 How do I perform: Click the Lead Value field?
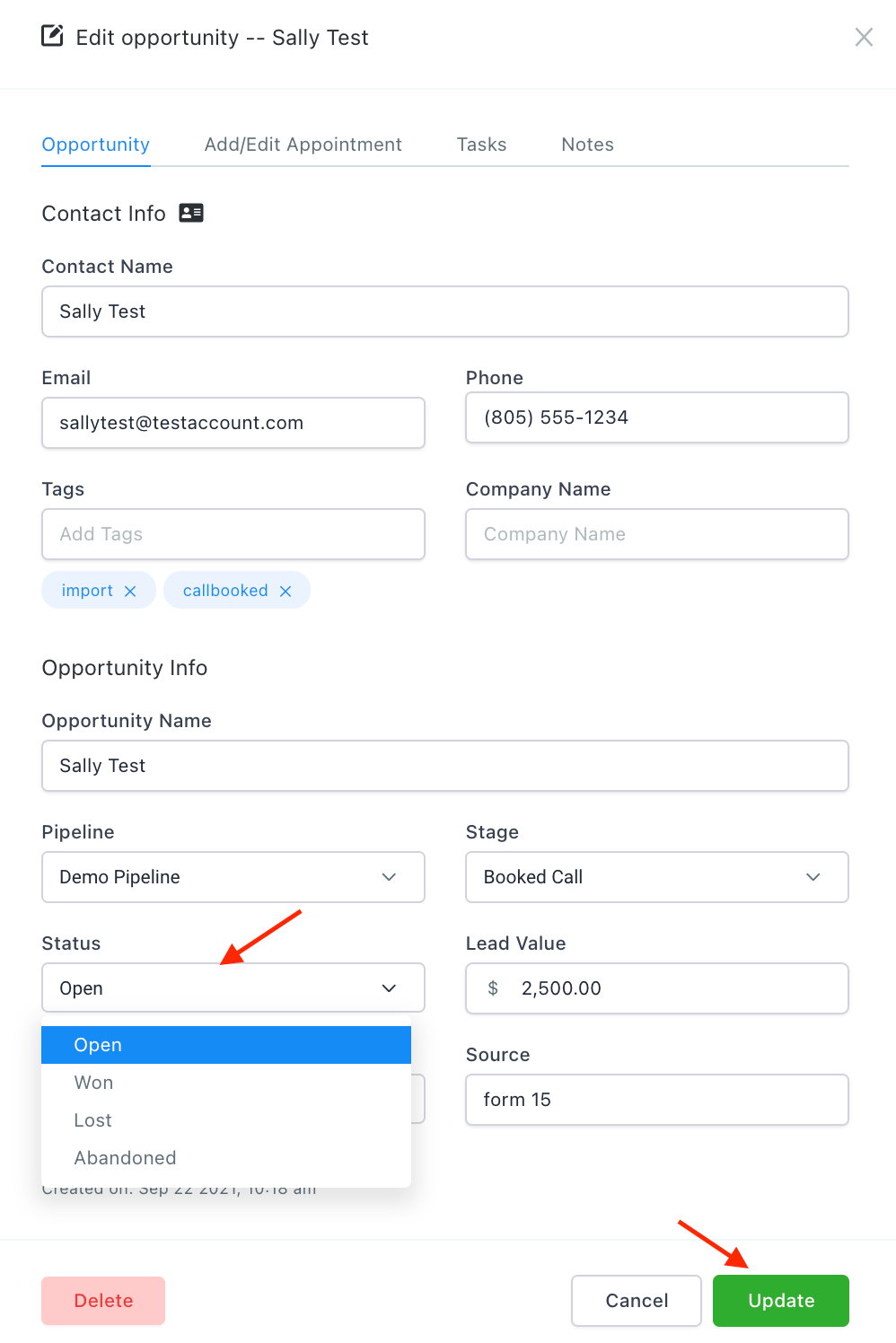[673, 988]
